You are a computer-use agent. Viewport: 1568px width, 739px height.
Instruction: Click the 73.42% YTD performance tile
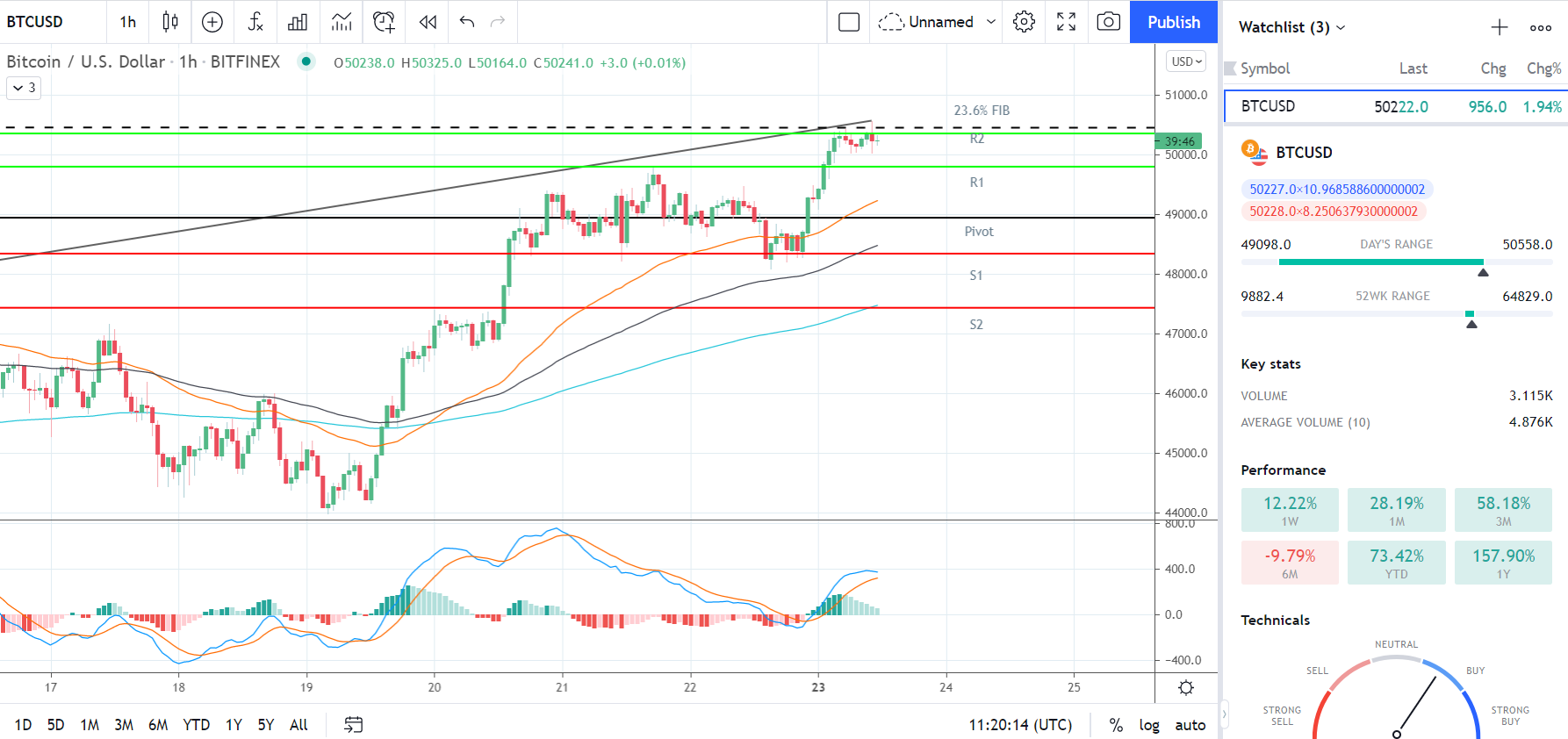click(1397, 563)
